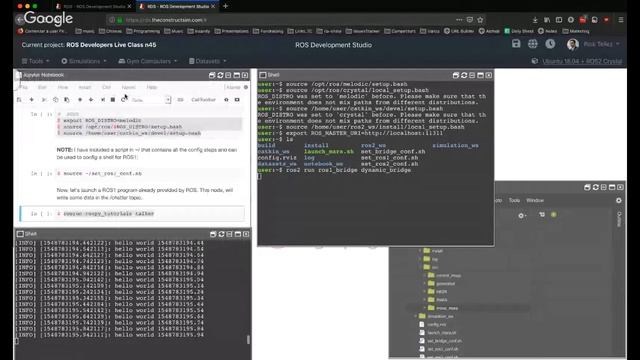Run the current Jupyter cell
This screenshot has width=640, height=360.
103,100
